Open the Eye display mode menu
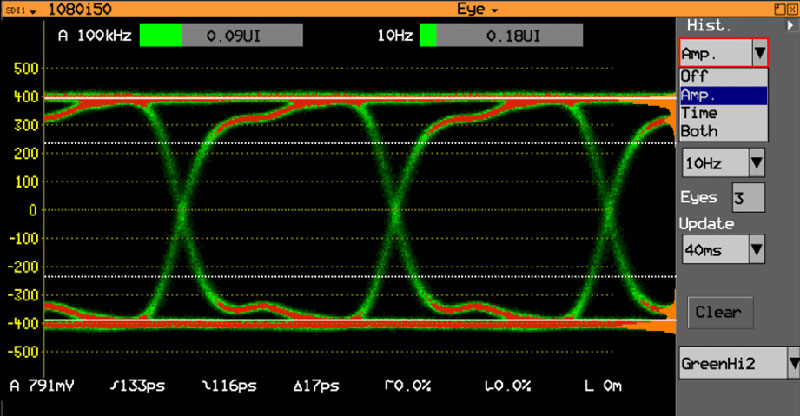Image resolution: width=800 pixels, height=416 pixels. coord(477,9)
